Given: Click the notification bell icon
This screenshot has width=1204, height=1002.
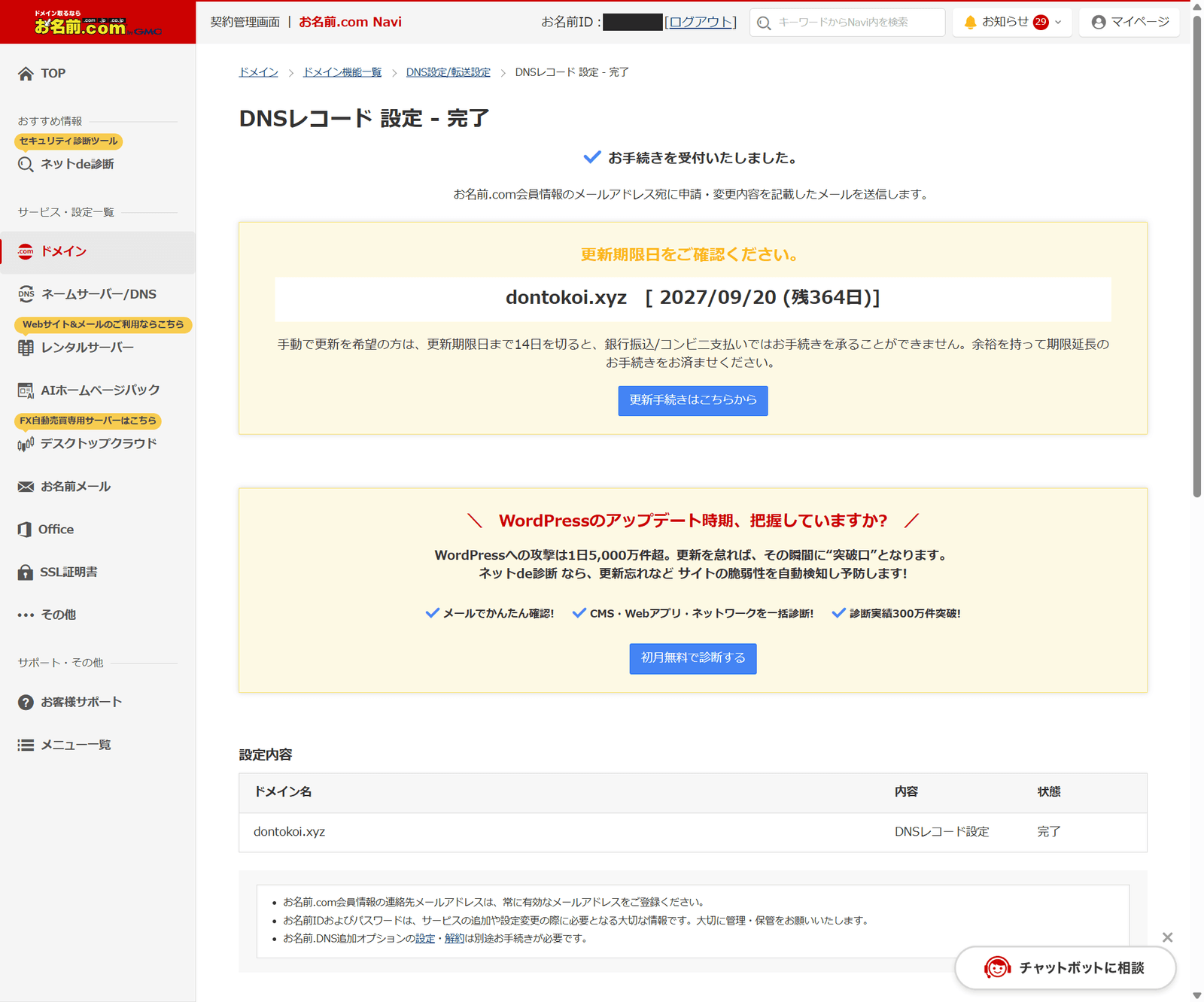Looking at the screenshot, I should coord(970,23).
